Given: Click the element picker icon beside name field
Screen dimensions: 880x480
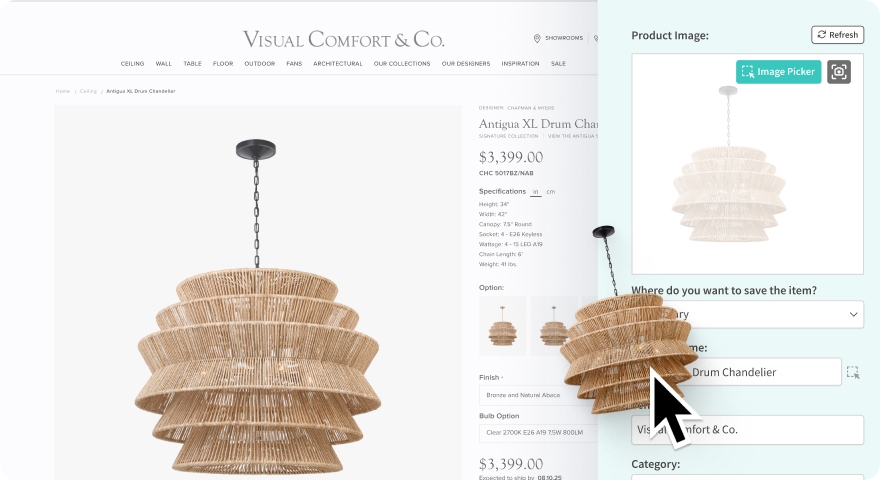Looking at the screenshot, I should [853, 372].
